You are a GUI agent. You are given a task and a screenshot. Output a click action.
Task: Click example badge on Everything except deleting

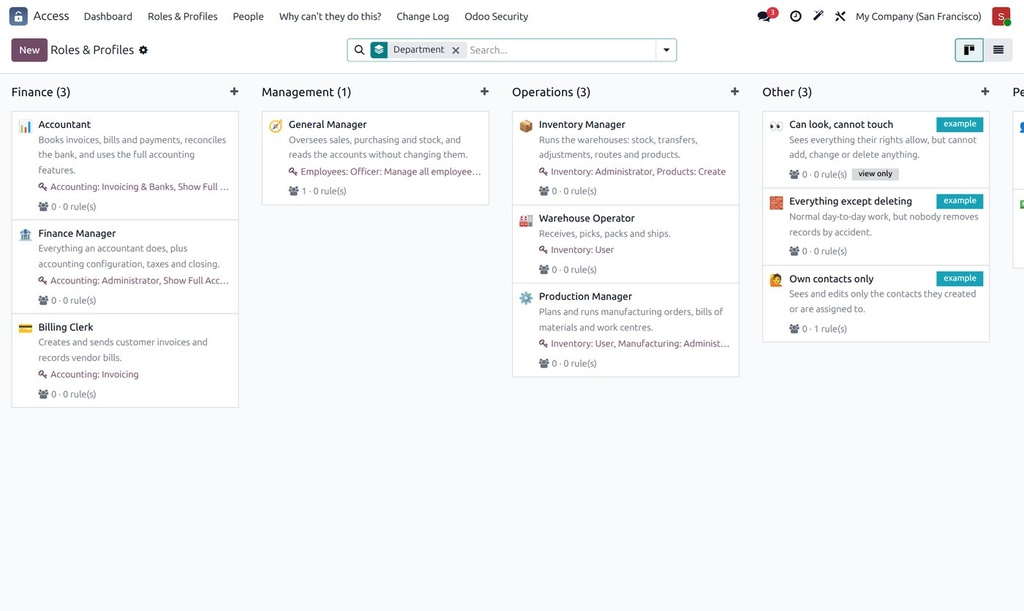(x=959, y=201)
